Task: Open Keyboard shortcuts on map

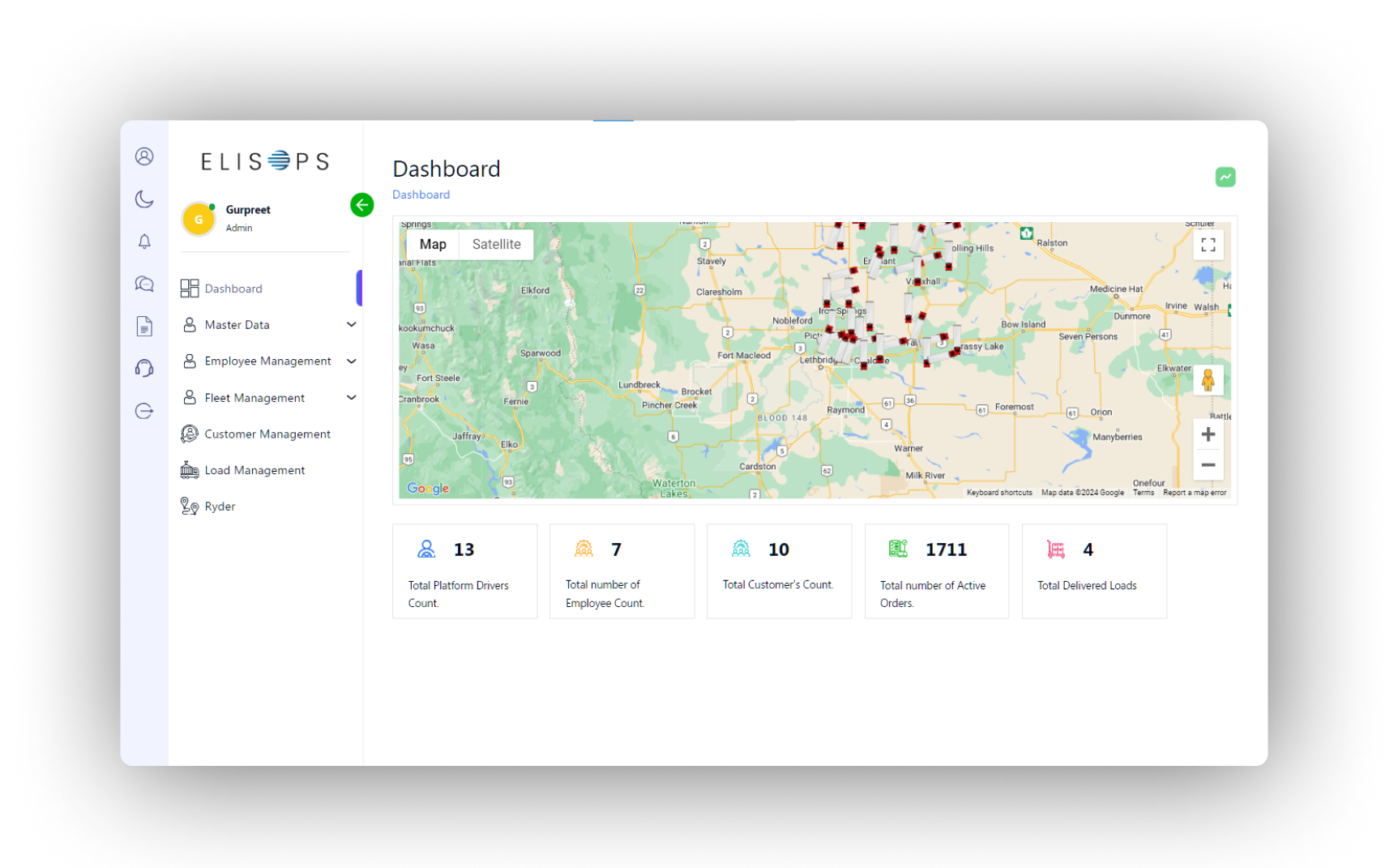Action: click(x=999, y=493)
